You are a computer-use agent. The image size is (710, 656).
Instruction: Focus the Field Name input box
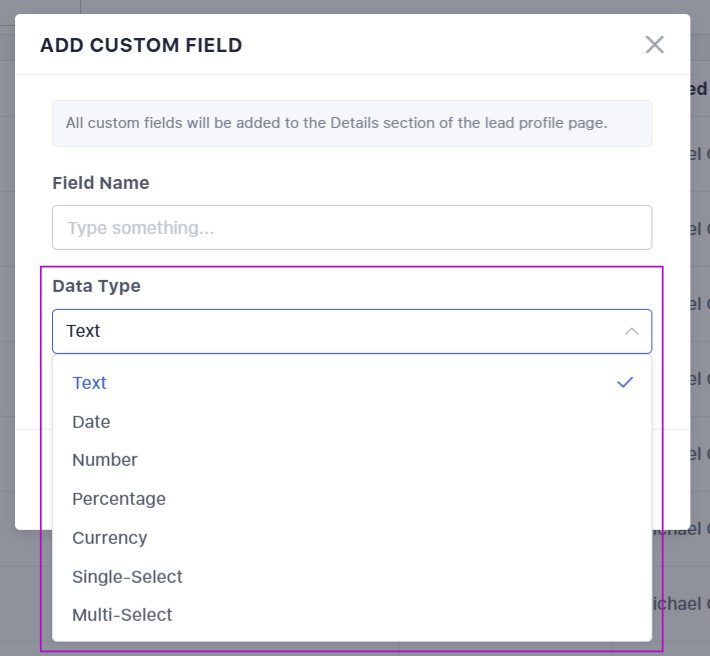point(351,228)
